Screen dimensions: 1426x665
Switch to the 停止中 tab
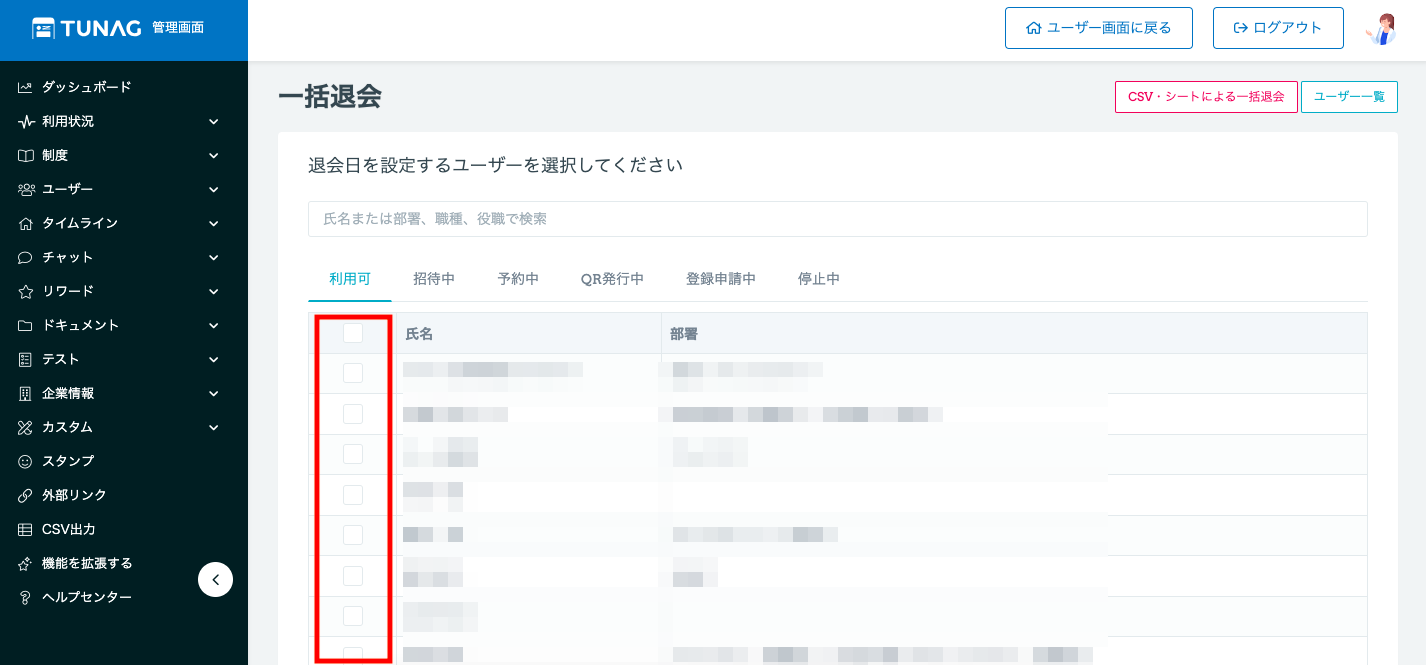pyautogui.click(x=819, y=279)
